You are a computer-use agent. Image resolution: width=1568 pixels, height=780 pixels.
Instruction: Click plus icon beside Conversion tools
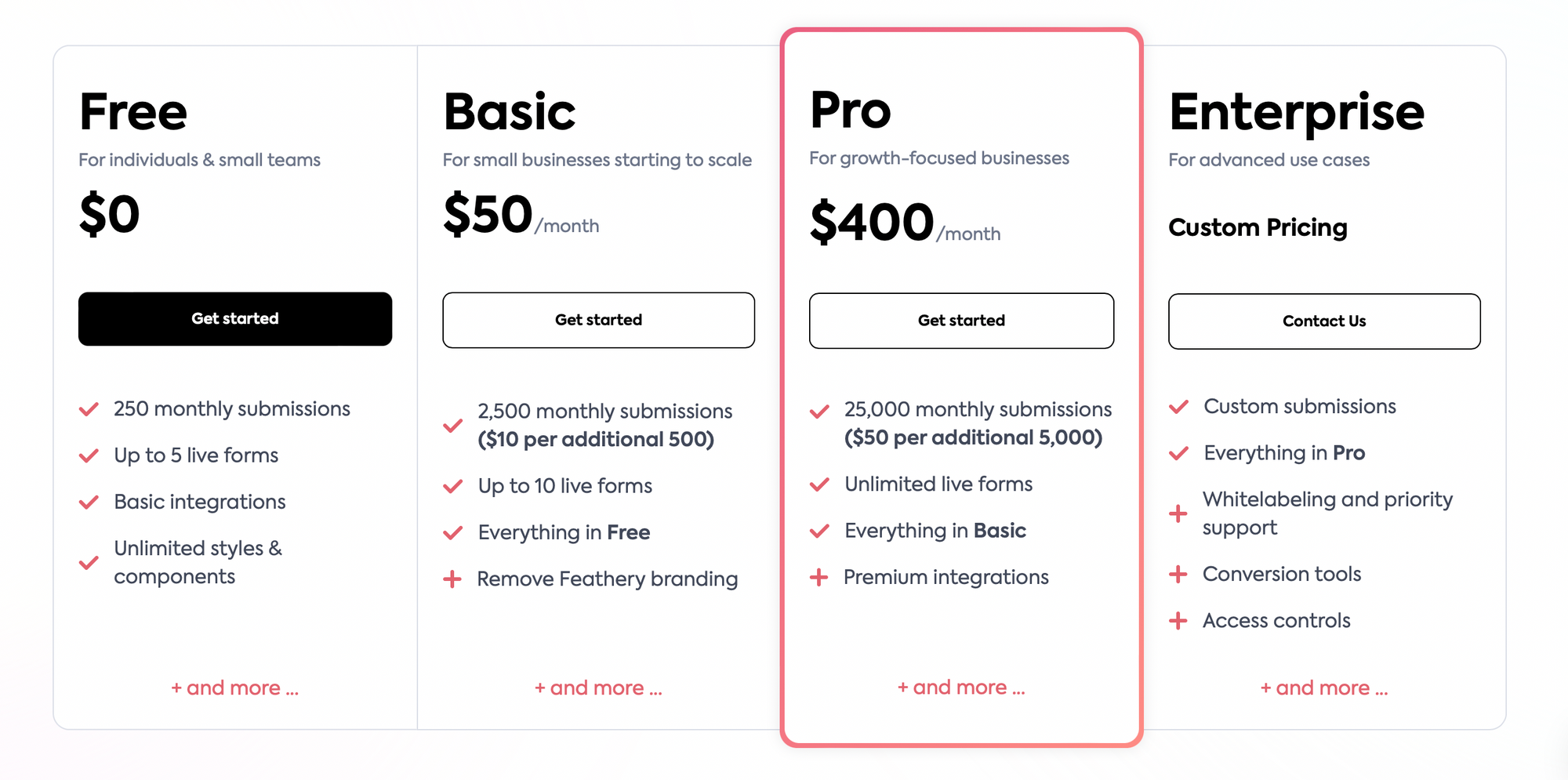point(1178,574)
